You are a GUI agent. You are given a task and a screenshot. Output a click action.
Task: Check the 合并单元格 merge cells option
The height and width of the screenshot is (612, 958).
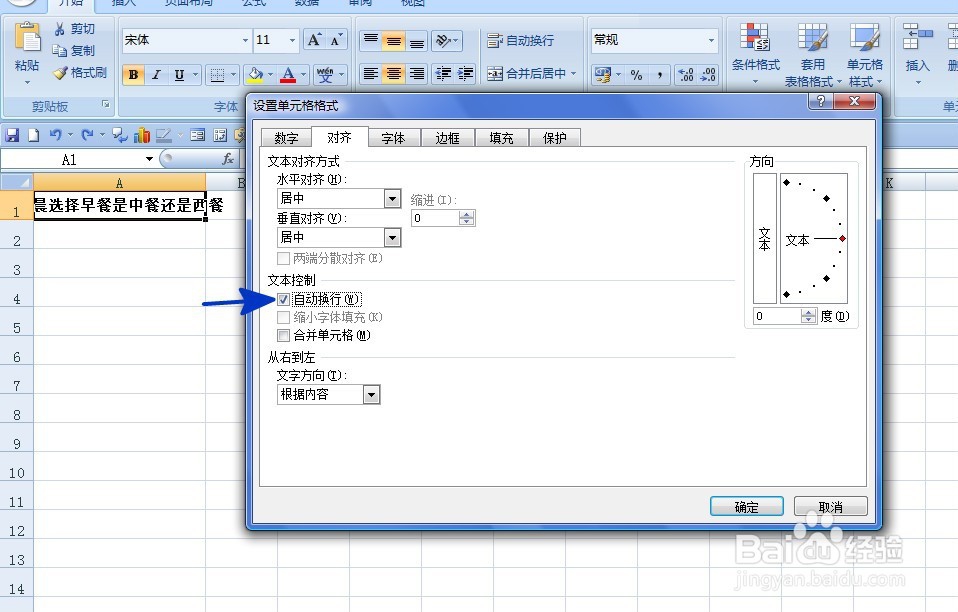(x=282, y=335)
